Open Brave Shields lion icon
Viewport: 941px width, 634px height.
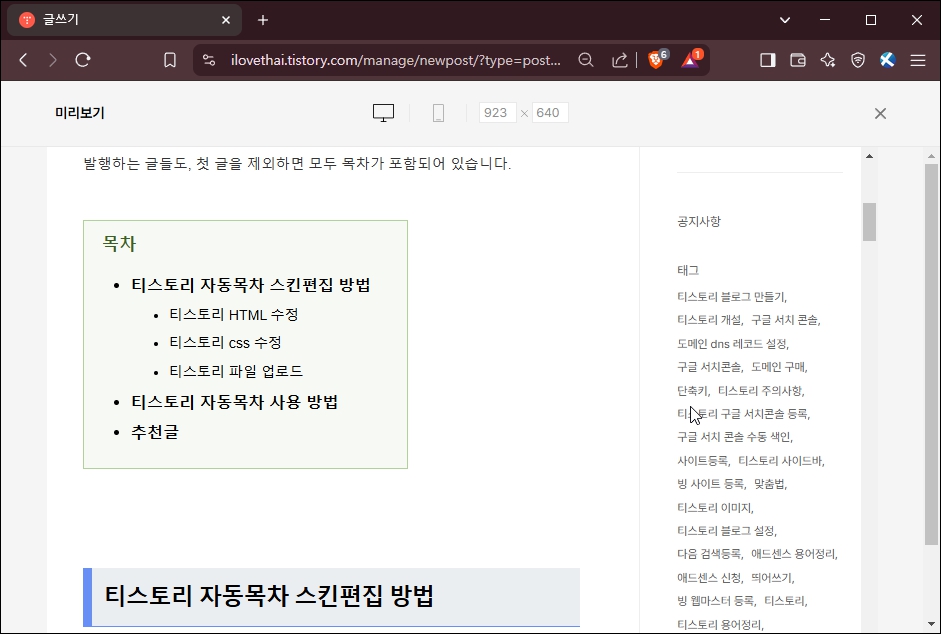click(x=657, y=59)
